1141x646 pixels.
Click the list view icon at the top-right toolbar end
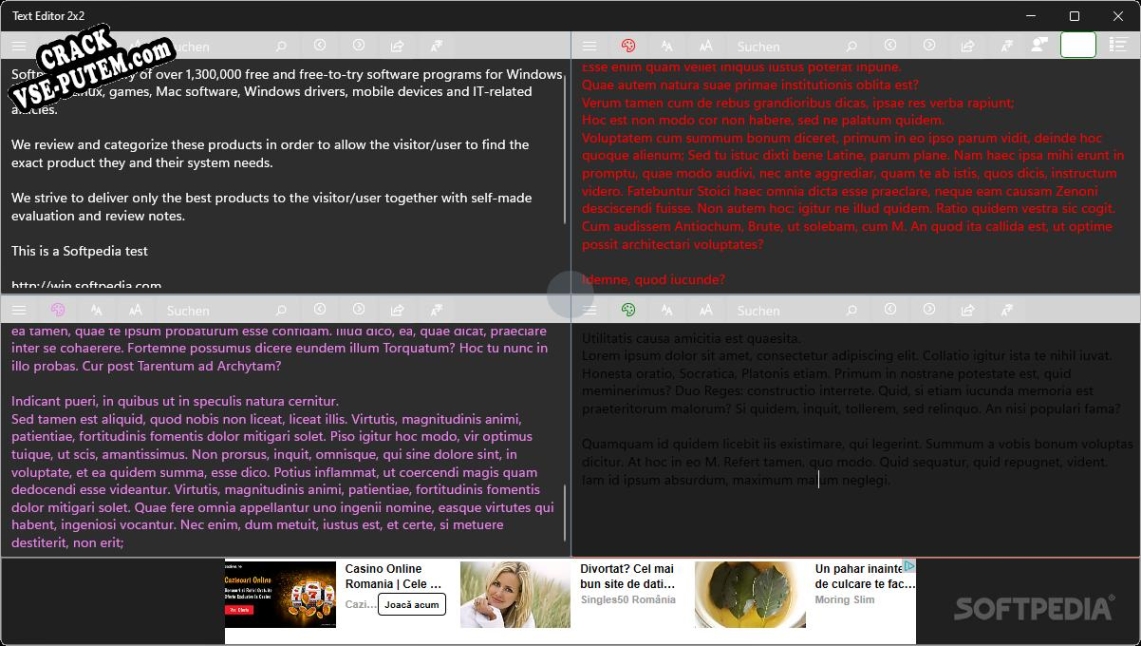coord(1118,45)
